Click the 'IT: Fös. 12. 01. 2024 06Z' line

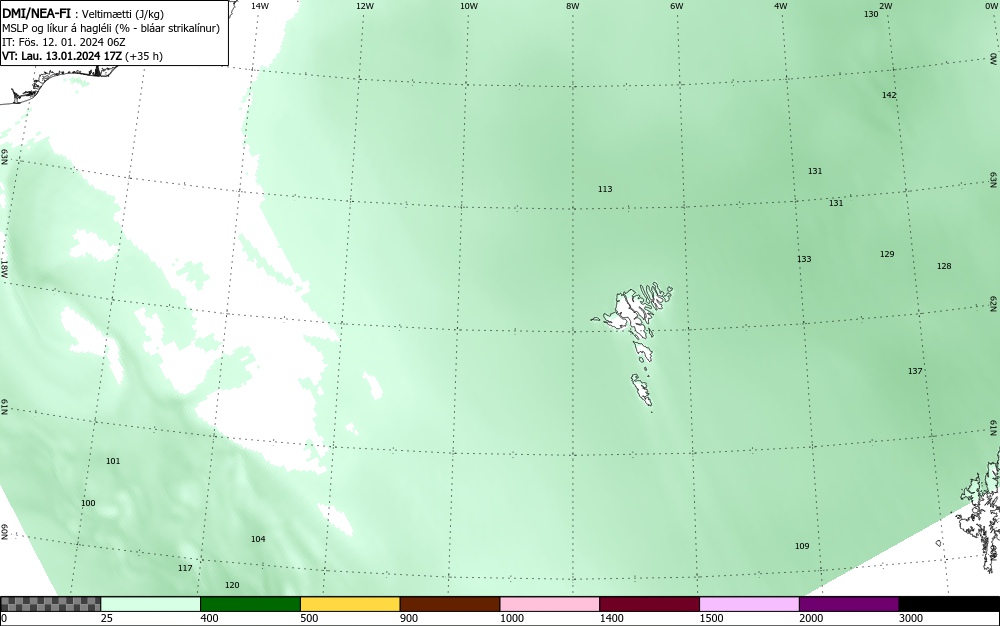(64, 42)
